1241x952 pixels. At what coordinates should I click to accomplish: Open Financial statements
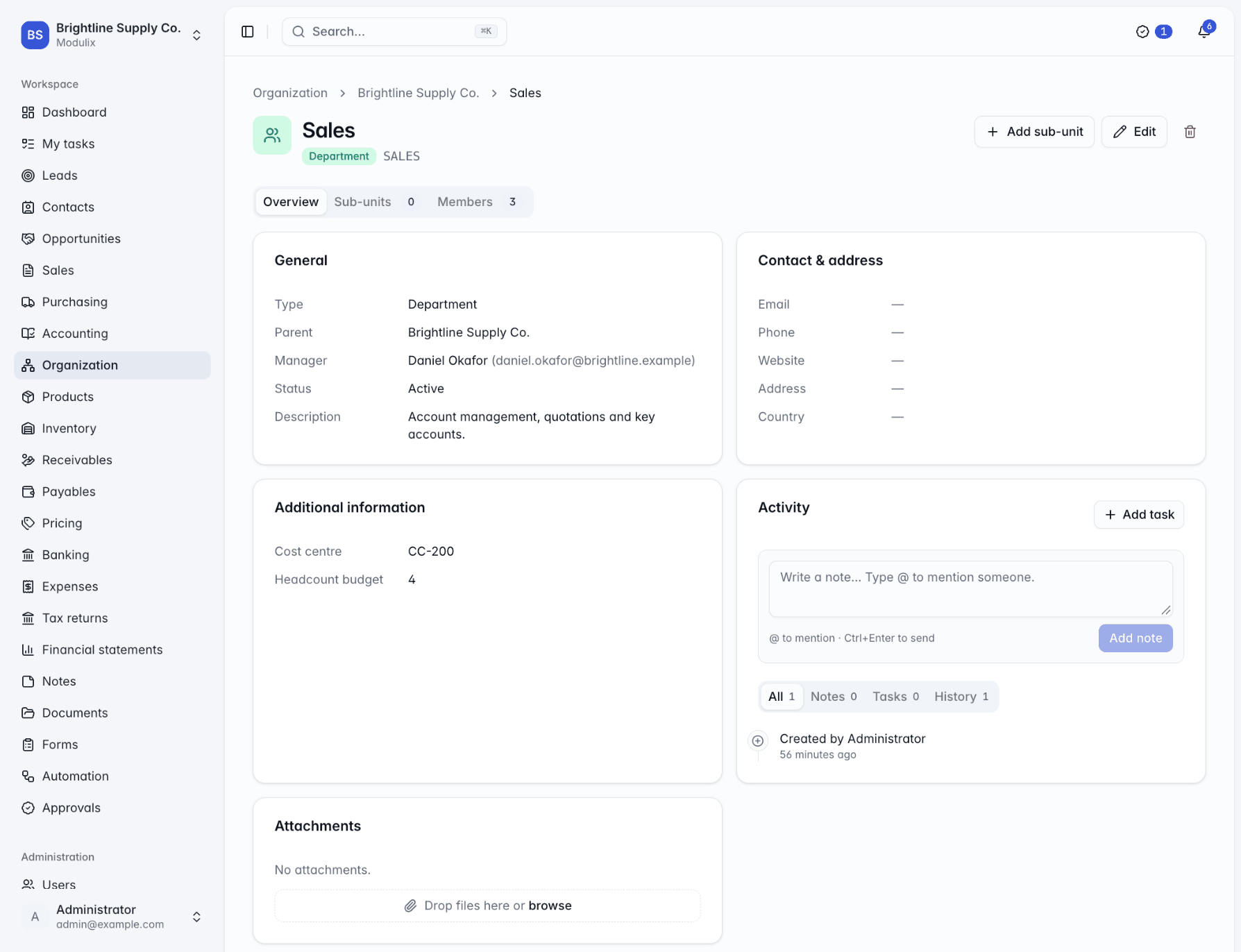[x=112, y=649]
